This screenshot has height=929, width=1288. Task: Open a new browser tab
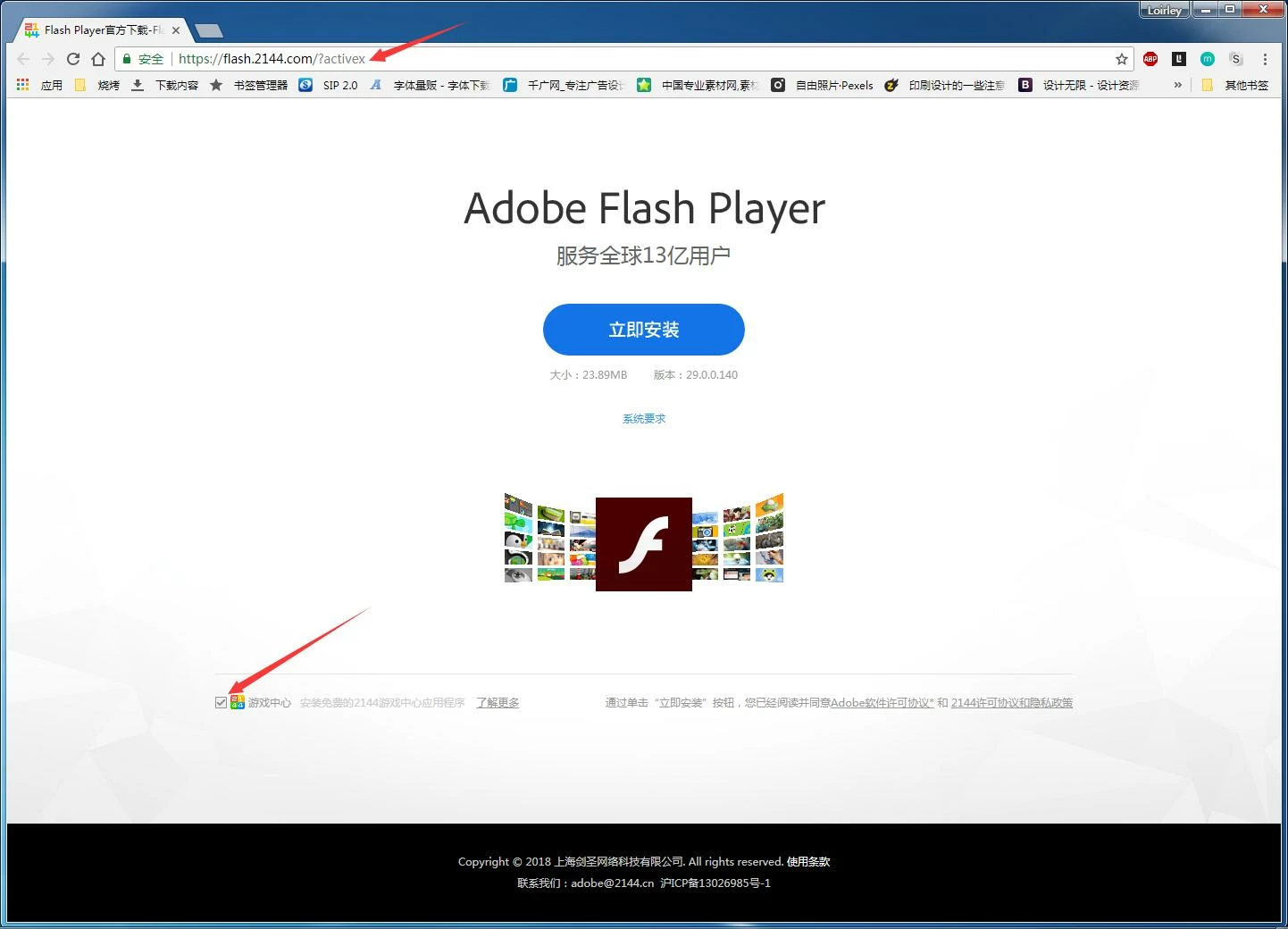208,31
